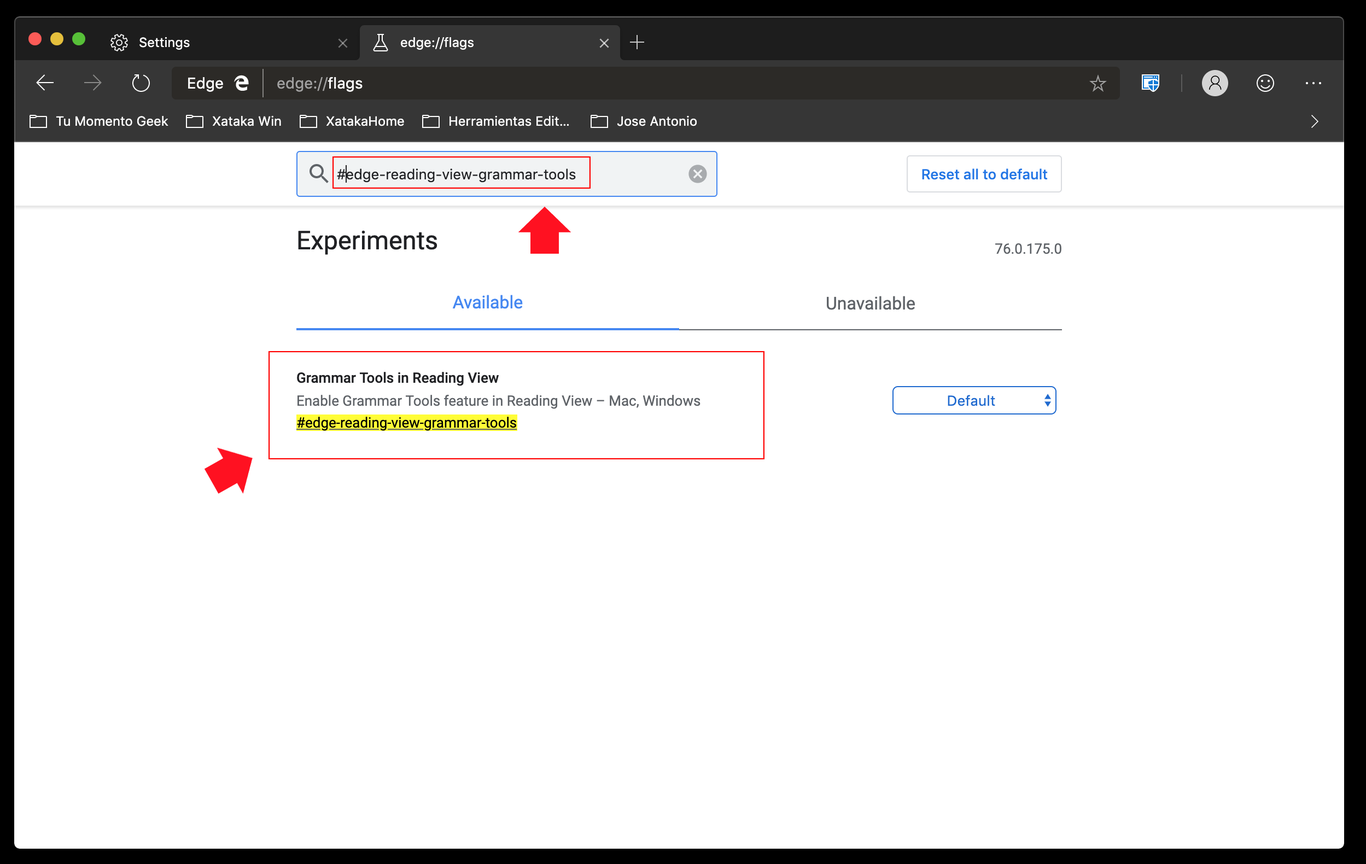The image size is (1366, 864).
Task: Open the user profile avatar
Action: 1215,83
